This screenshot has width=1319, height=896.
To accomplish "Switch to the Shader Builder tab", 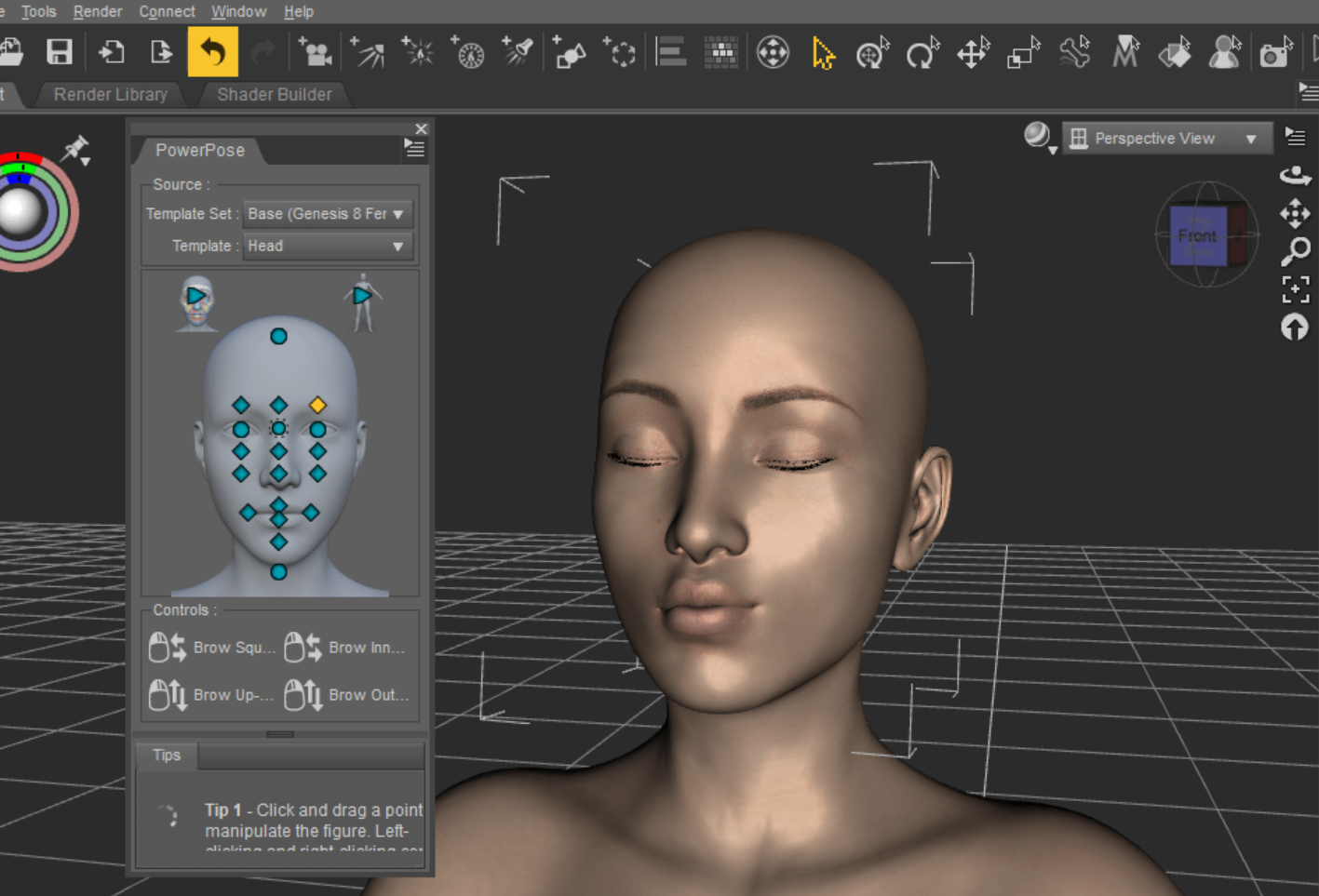I will 274,94.
